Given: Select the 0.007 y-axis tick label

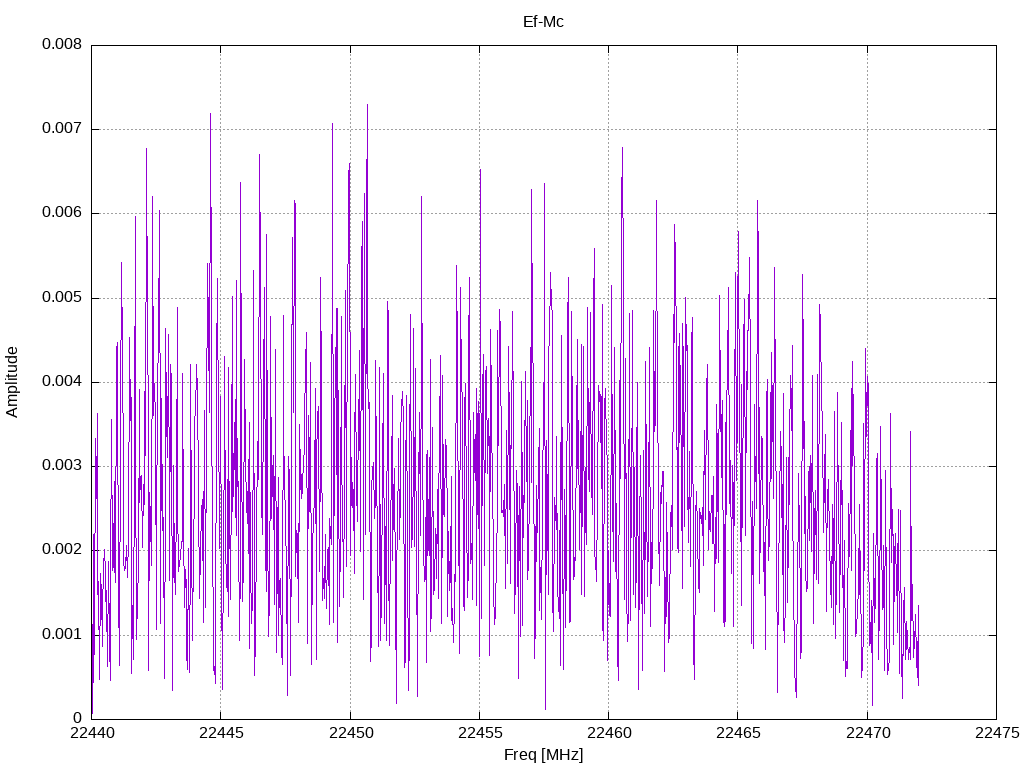Looking at the screenshot, I should pos(62,129).
